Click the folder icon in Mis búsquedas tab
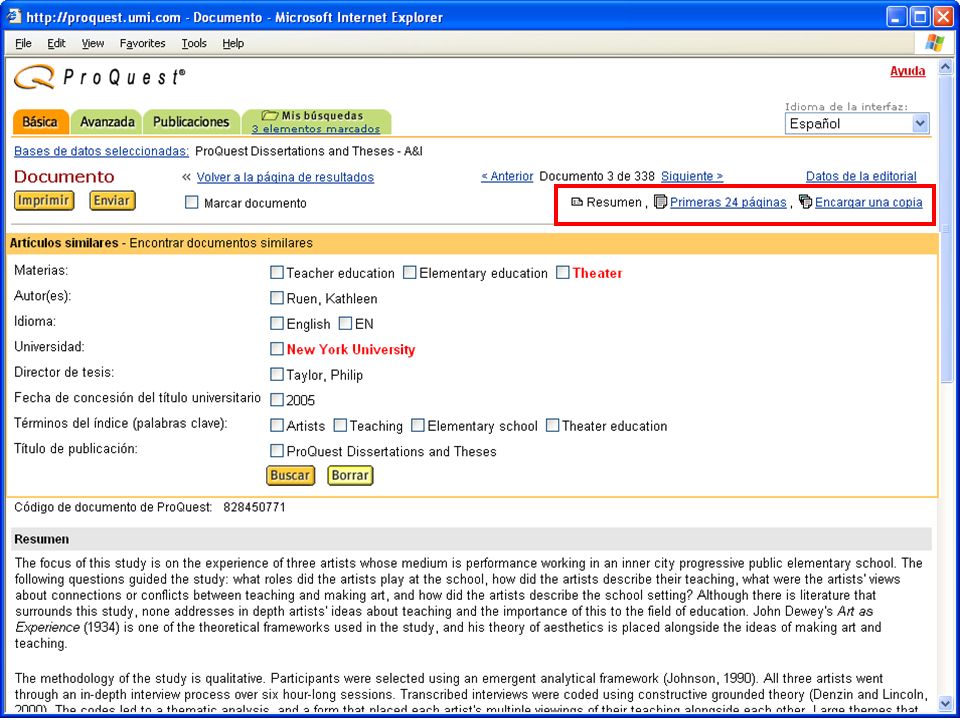Viewport: 960px width, 720px height. pyautogui.click(x=270, y=115)
